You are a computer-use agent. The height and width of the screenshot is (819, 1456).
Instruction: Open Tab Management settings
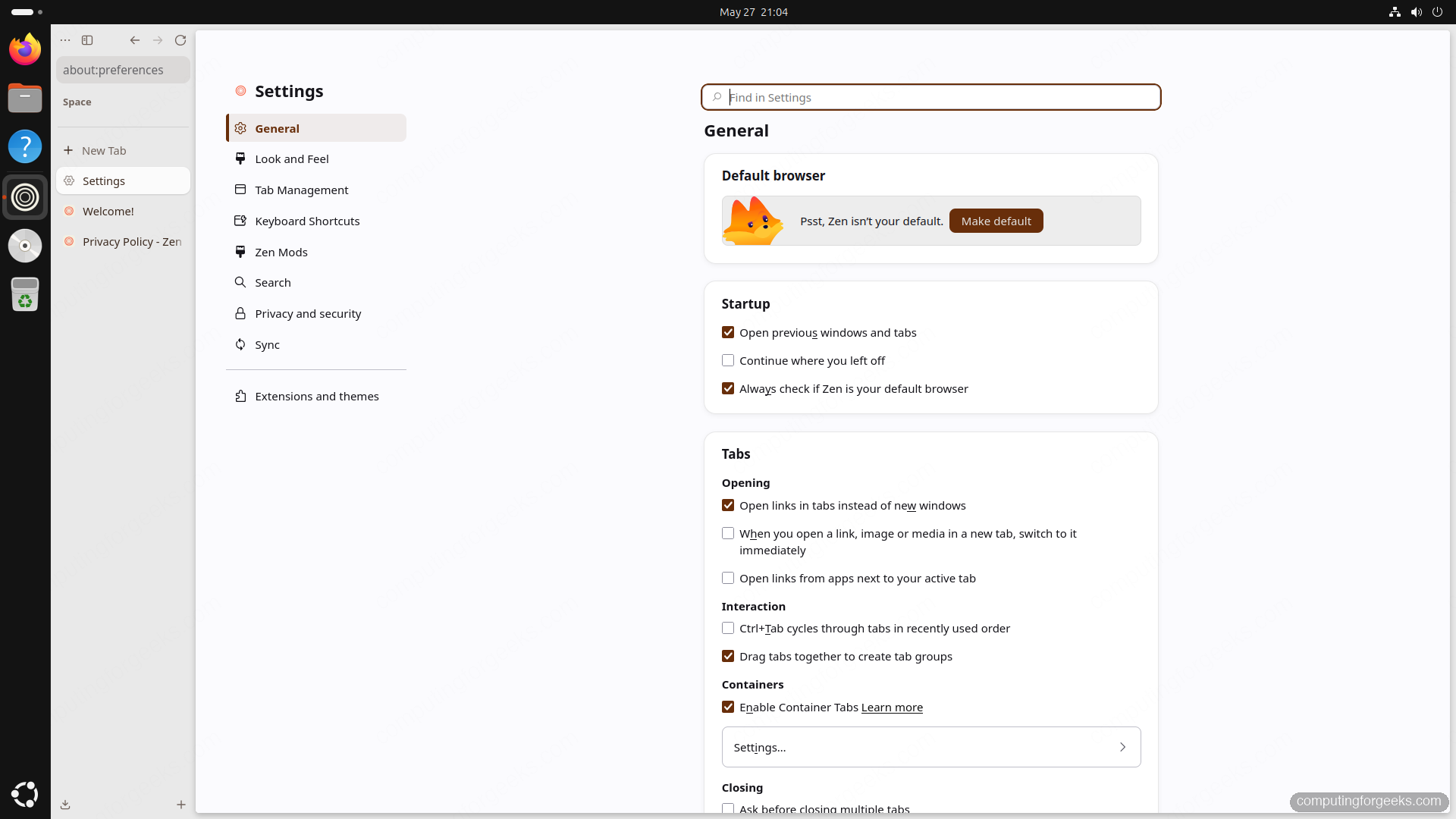click(316, 190)
